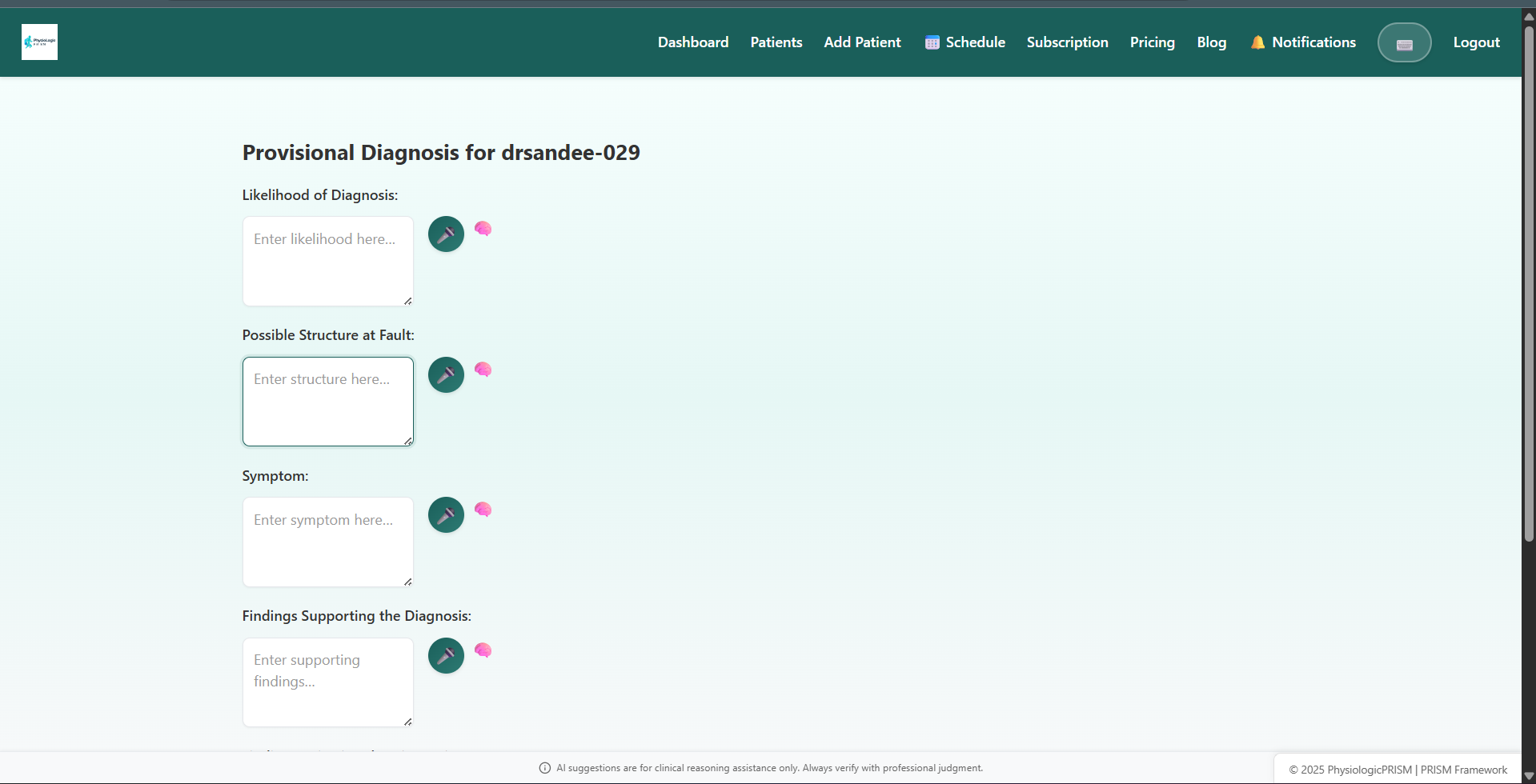Click the keyboard icon in the navbar
Screen dimensions: 1536x784
coord(1404,42)
